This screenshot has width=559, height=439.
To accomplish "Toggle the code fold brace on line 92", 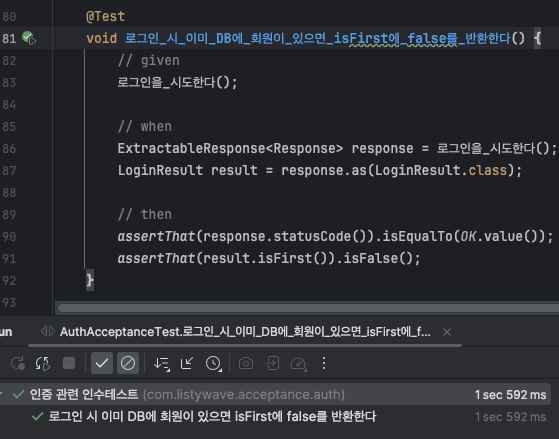I will pyautogui.click(x=90, y=280).
